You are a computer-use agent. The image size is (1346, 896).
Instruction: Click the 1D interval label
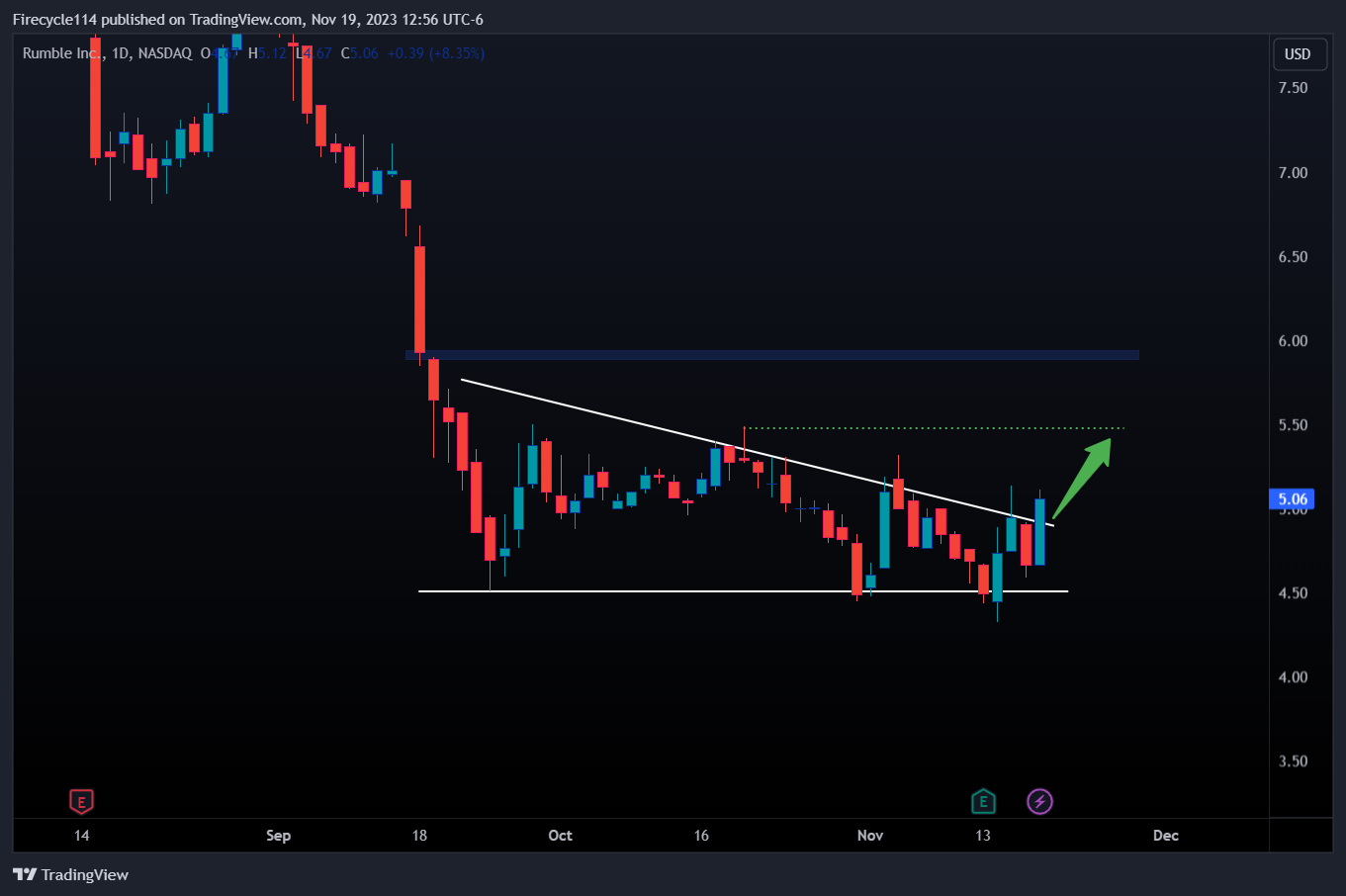pyautogui.click(x=121, y=53)
